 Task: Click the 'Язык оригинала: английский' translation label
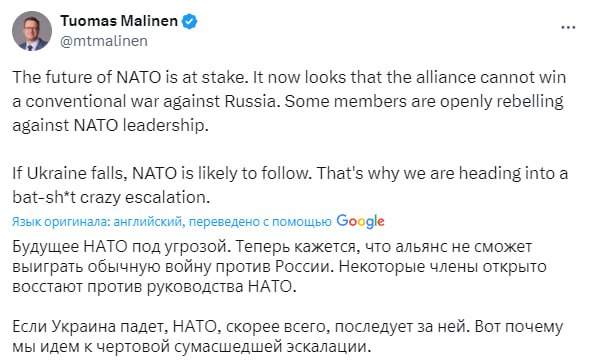tap(99, 222)
